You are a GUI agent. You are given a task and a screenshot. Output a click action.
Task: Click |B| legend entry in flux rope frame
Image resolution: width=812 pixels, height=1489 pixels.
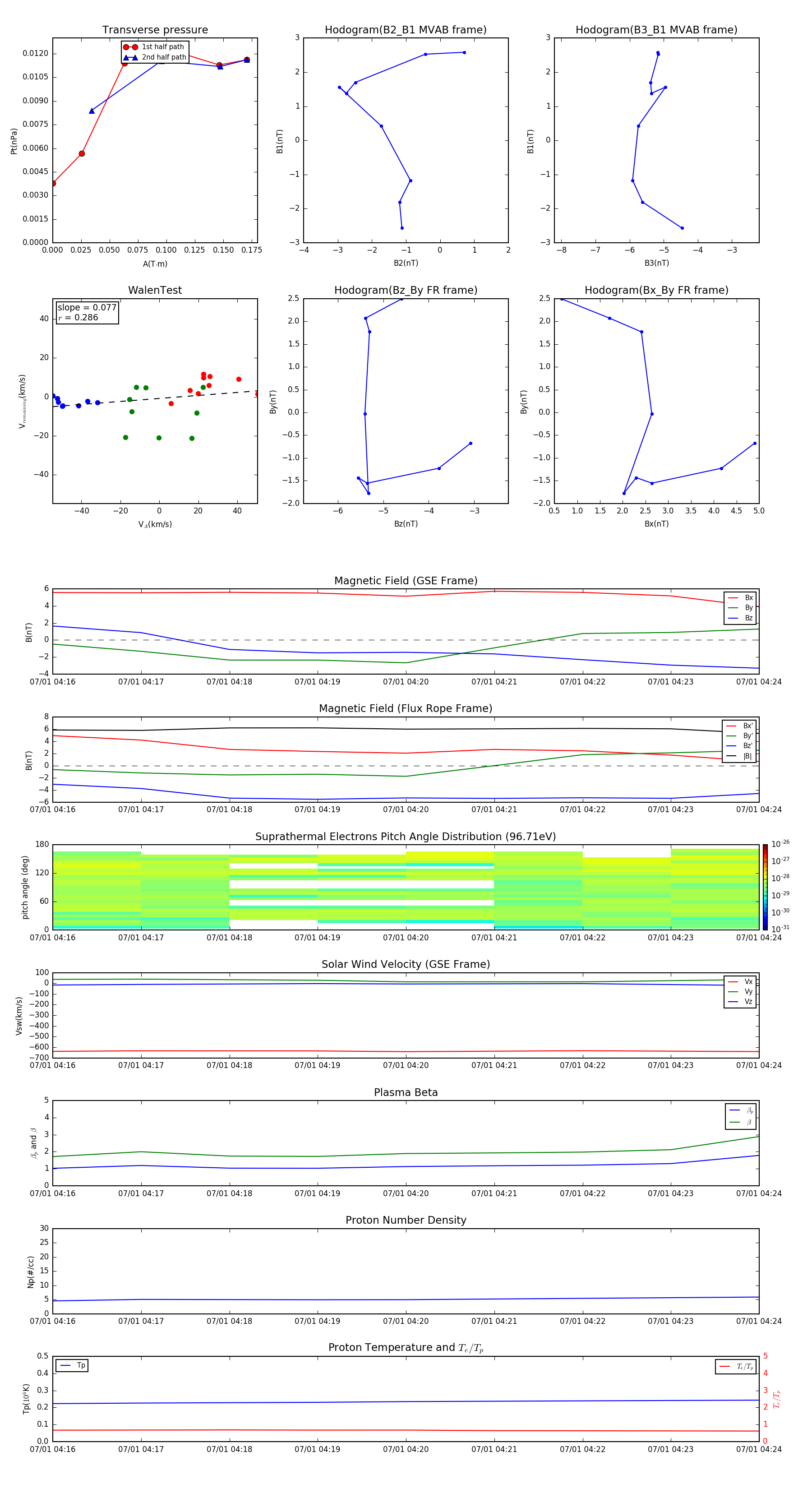click(x=740, y=756)
